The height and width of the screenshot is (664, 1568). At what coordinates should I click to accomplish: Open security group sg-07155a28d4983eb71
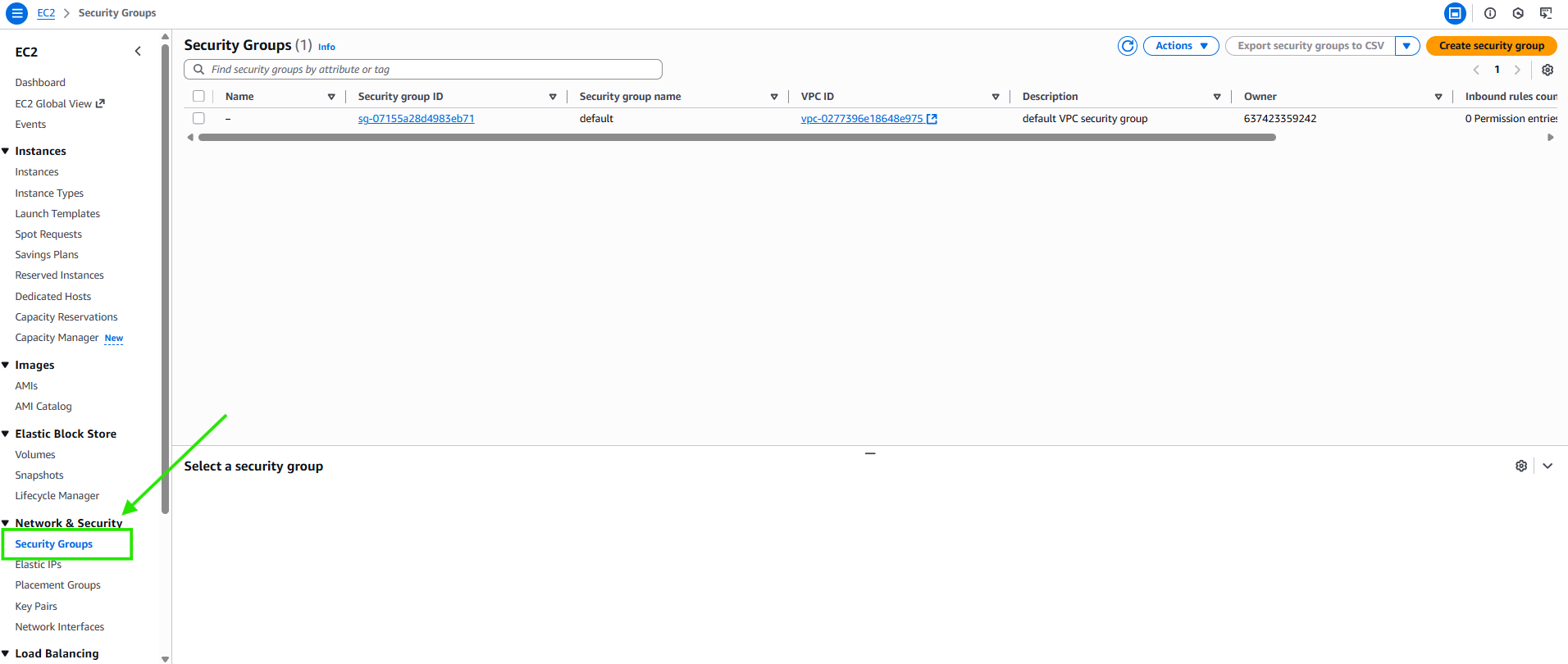[417, 119]
